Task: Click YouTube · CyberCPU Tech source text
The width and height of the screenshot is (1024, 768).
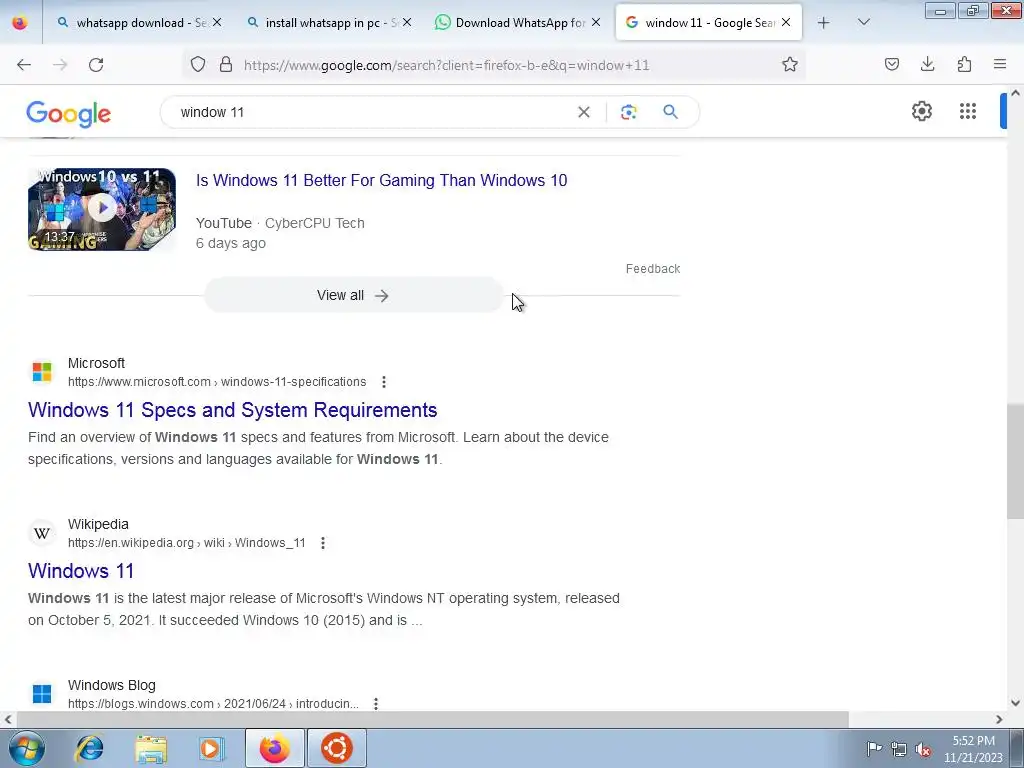Action: coord(280,223)
